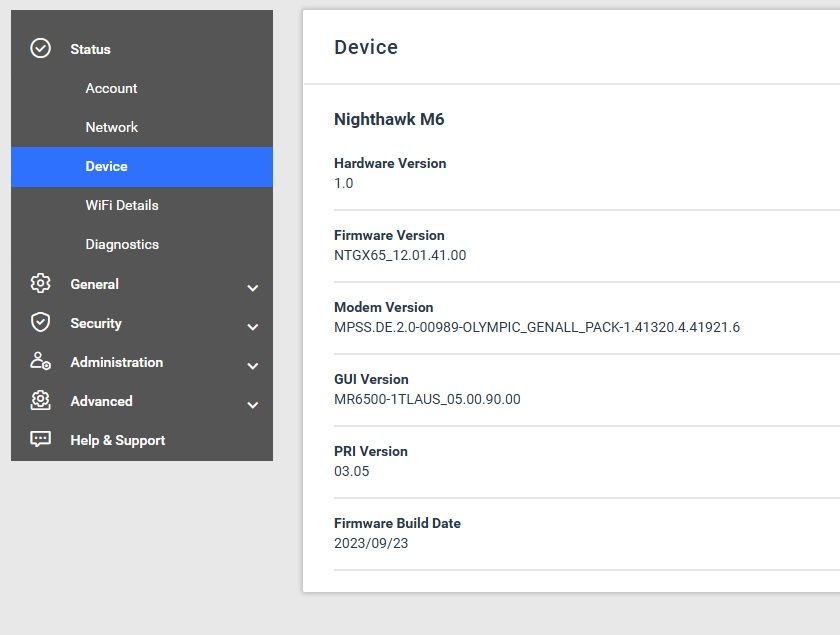Expand the Security section chevron
This screenshot has height=635, width=840.
click(x=253, y=327)
